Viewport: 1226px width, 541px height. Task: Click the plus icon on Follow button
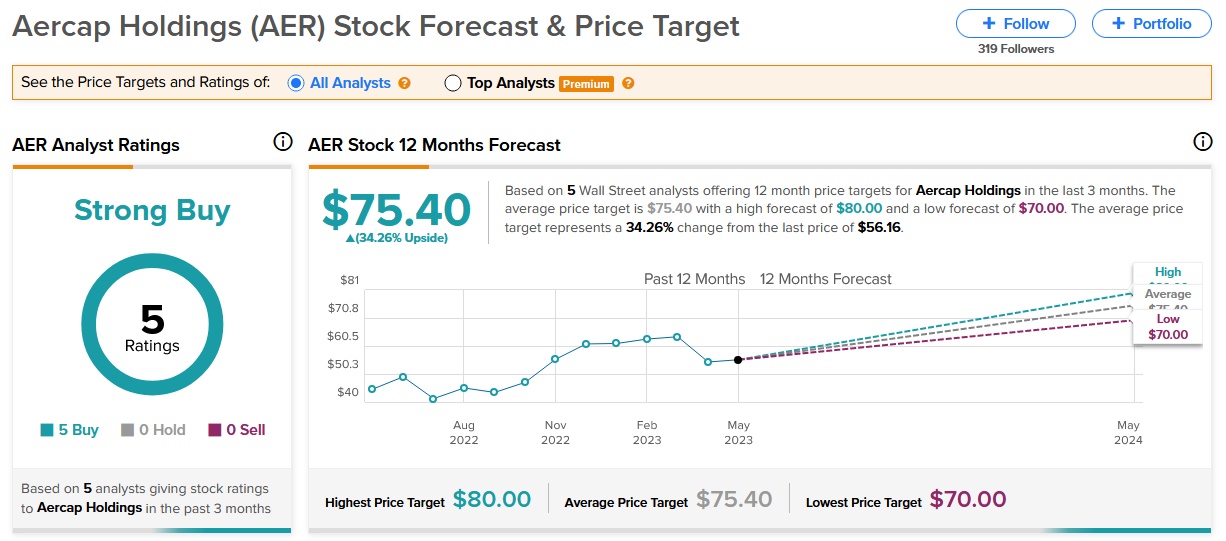pyautogui.click(x=989, y=23)
